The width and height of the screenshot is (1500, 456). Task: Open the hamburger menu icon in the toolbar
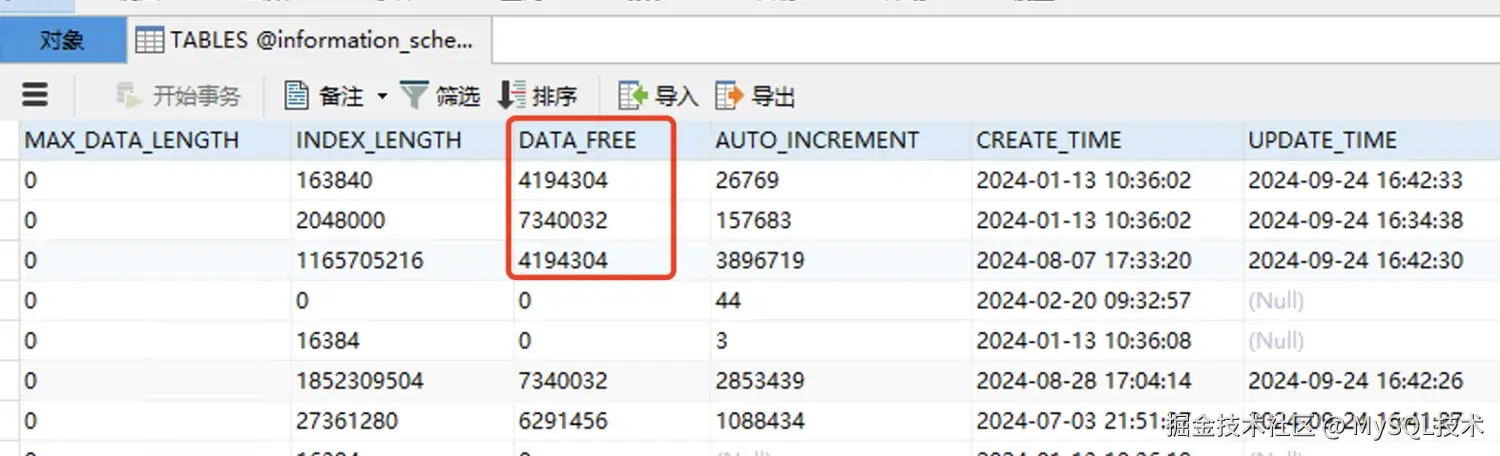[35, 95]
